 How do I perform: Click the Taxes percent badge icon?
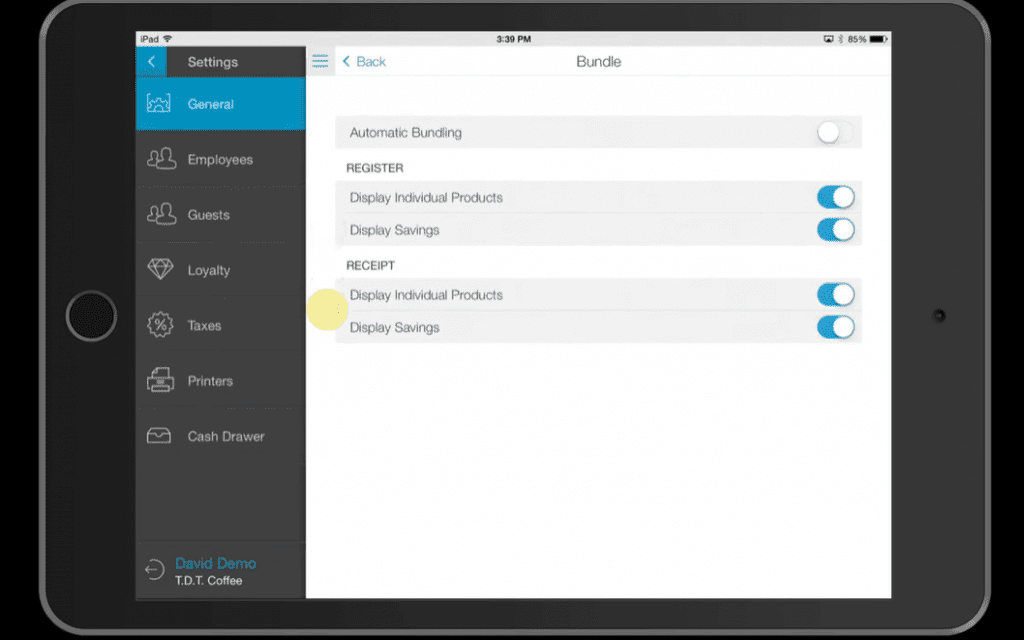(x=160, y=325)
